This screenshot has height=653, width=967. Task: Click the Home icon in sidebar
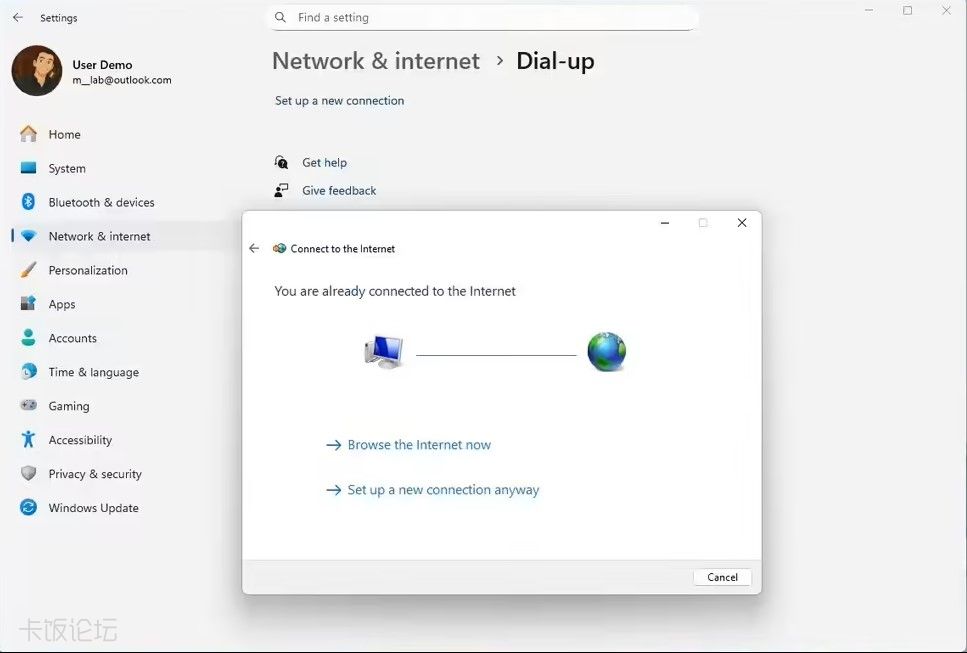tap(28, 134)
